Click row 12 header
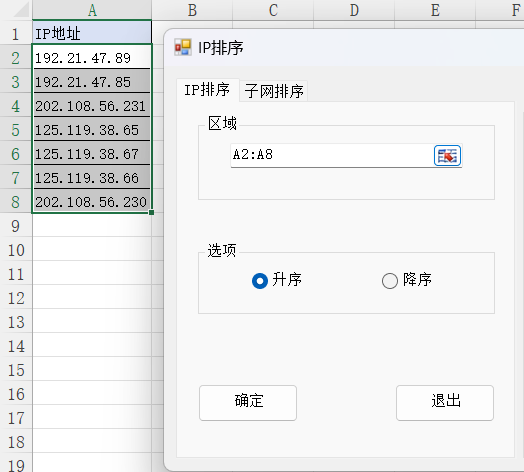Image resolution: width=524 pixels, height=472 pixels. [x=16, y=298]
